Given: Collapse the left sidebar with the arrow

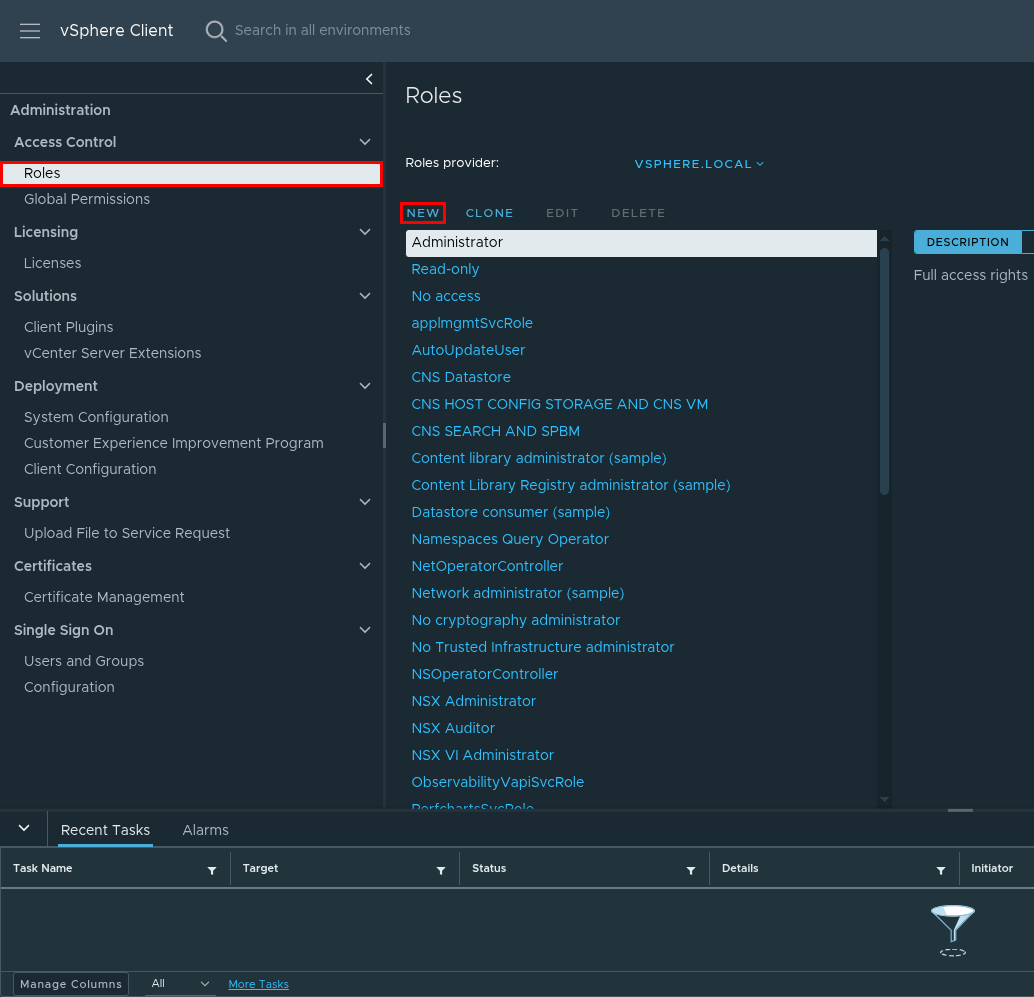Looking at the screenshot, I should pyautogui.click(x=369, y=79).
